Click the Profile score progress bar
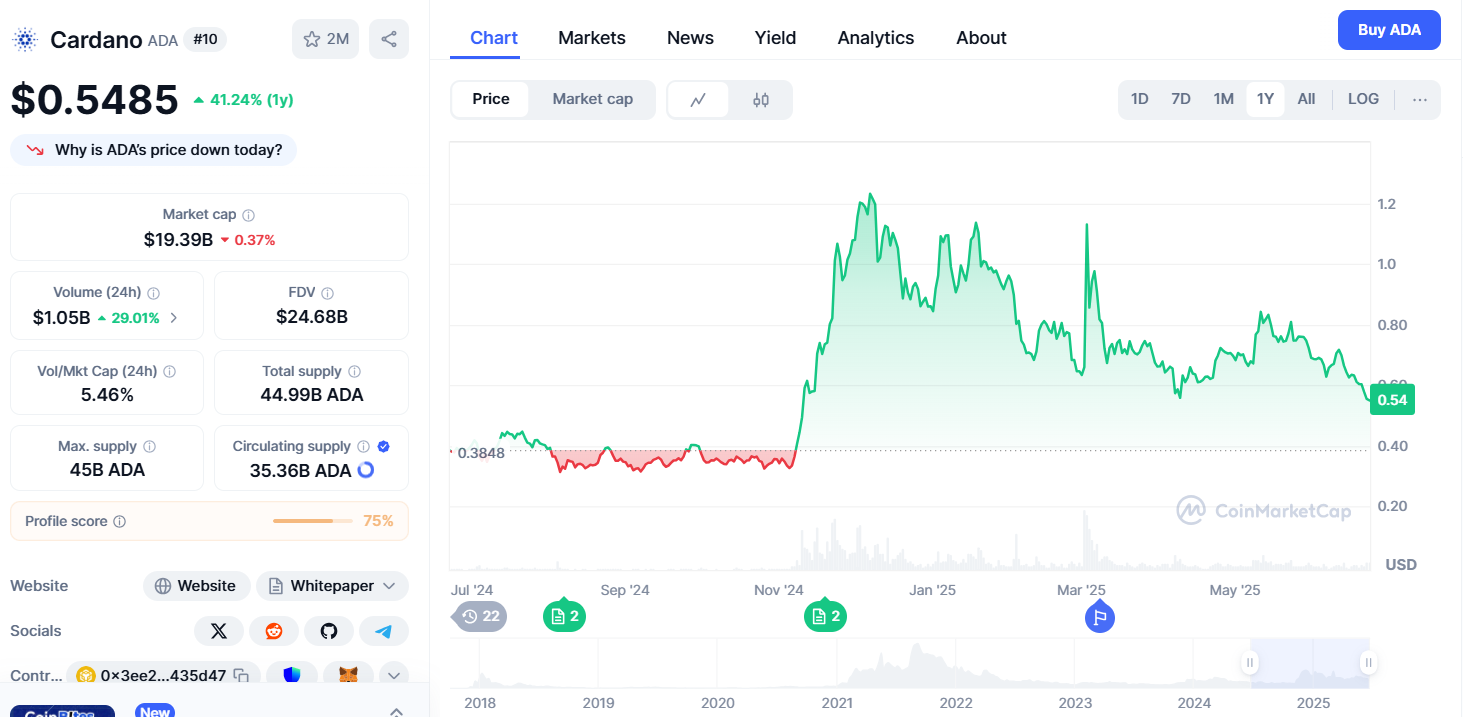Image resolution: width=1463 pixels, height=717 pixels. (x=313, y=521)
